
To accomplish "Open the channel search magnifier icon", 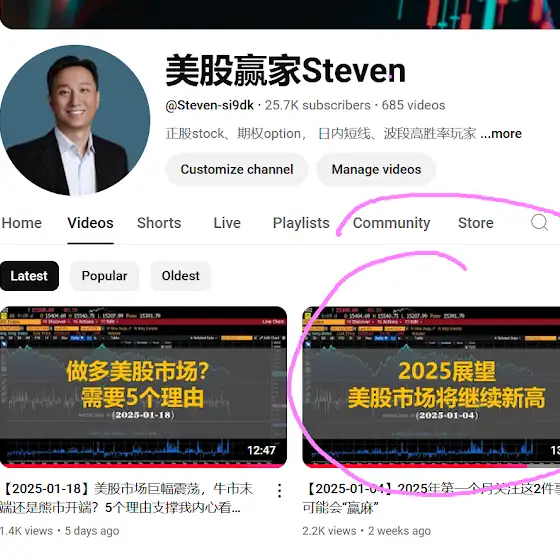I will [x=539, y=222].
